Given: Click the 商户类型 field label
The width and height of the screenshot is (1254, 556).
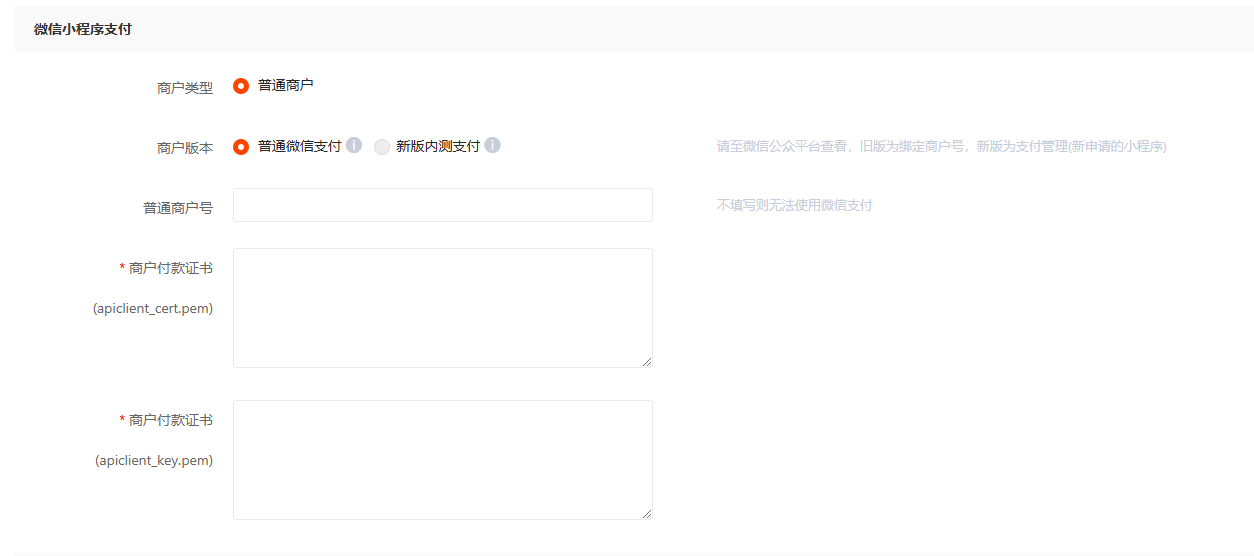Looking at the screenshot, I should [x=185, y=88].
